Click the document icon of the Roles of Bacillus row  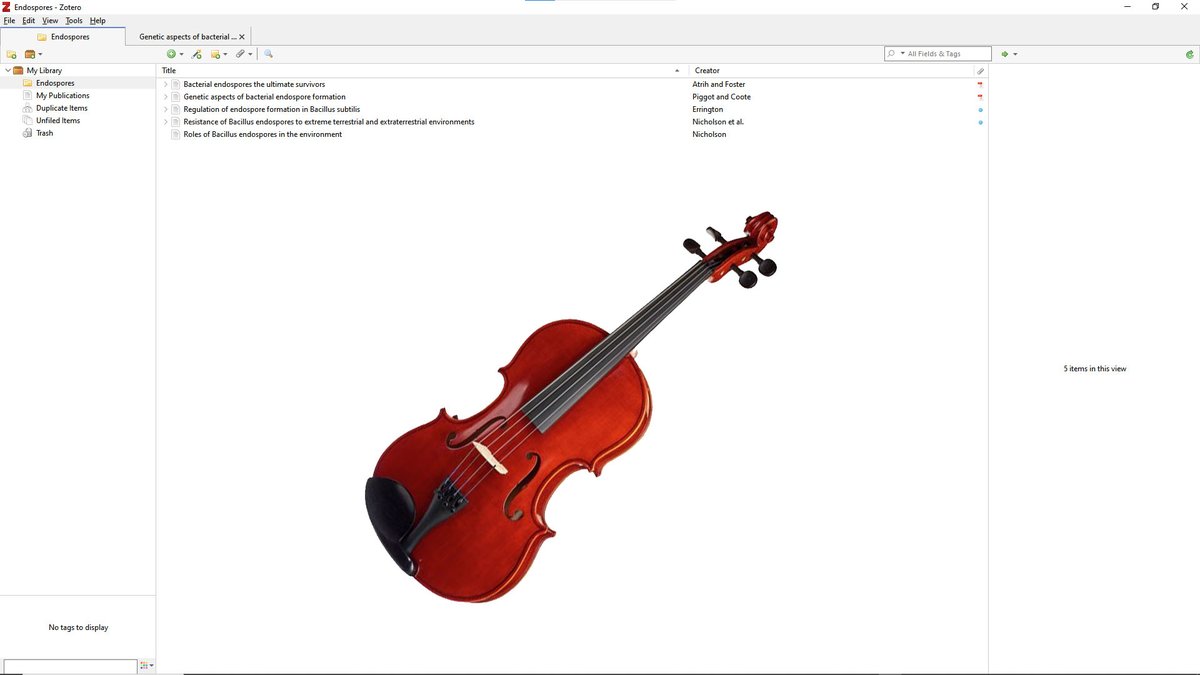click(x=176, y=134)
